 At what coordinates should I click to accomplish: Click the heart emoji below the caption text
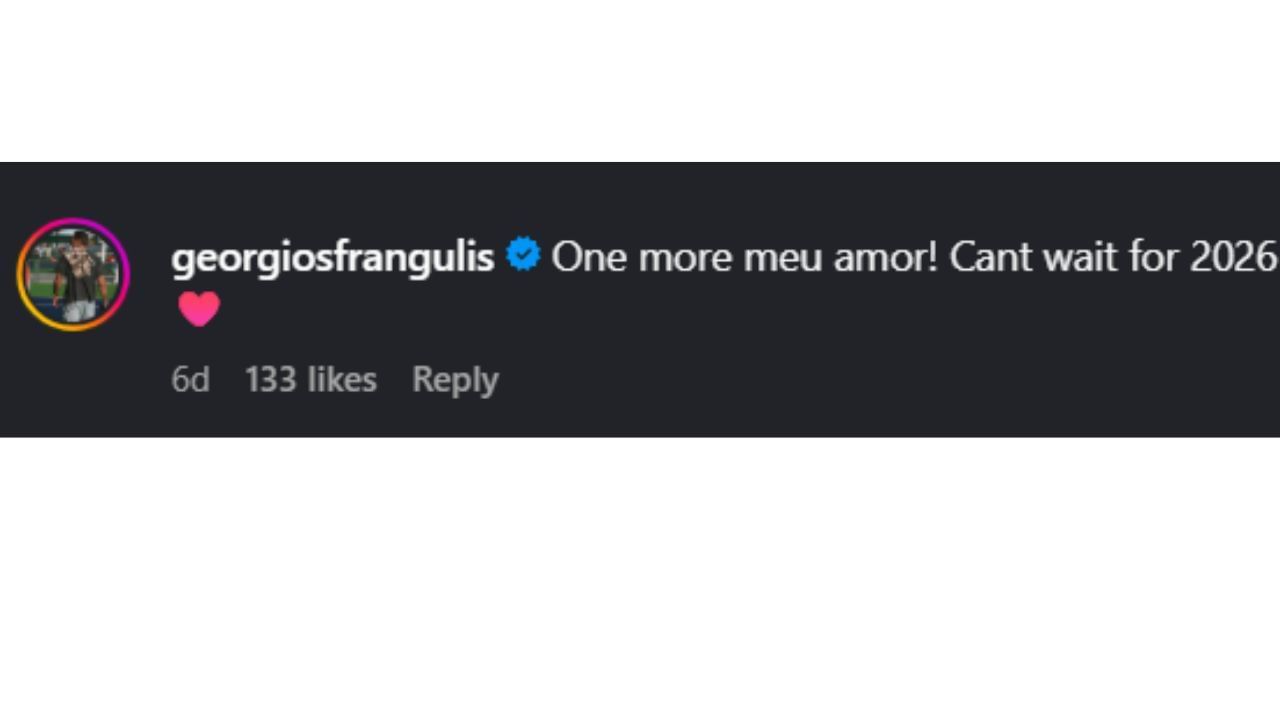pyautogui.click(x=198, y=309)
